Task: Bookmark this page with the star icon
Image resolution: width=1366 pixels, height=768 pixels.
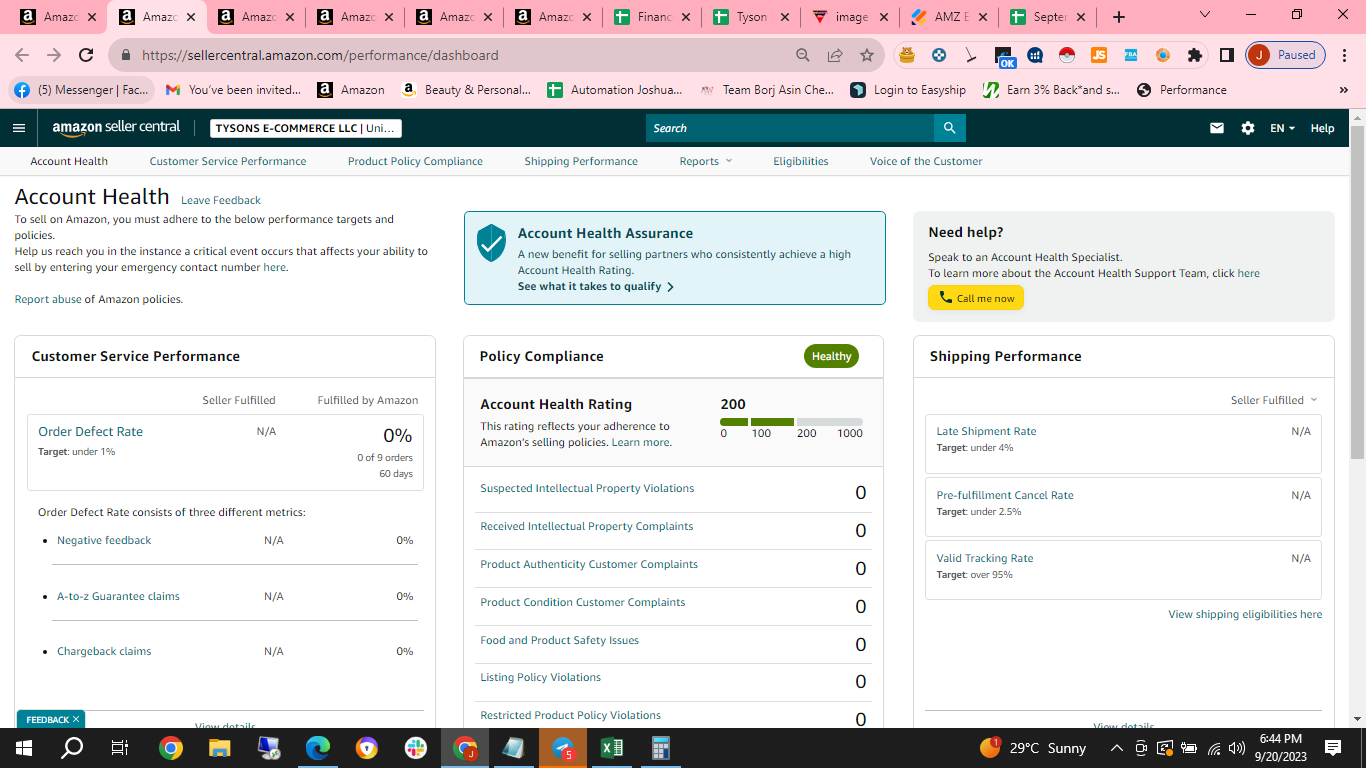Action: click(x=867, y=55)
